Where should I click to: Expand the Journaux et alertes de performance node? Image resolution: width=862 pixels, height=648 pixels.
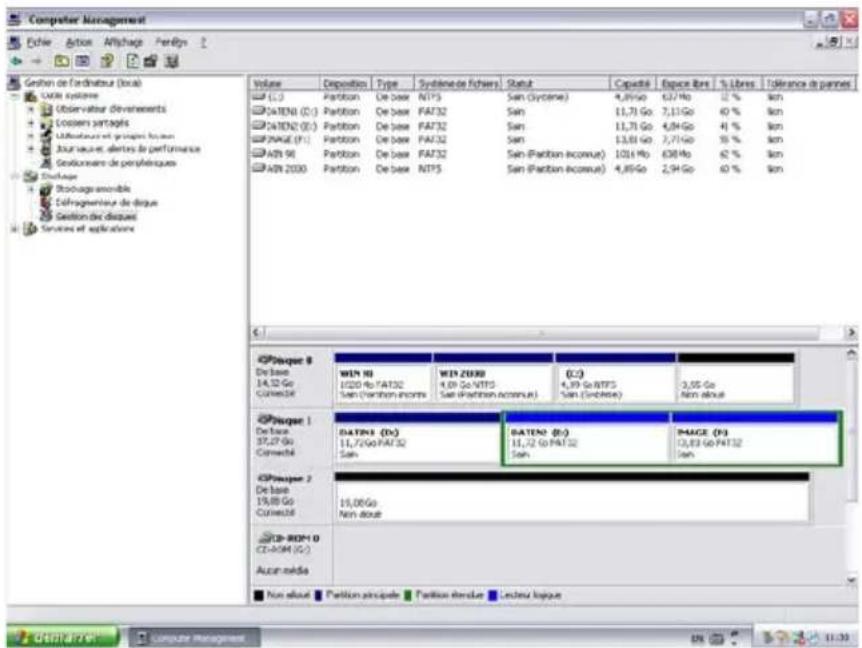point(31,149)
